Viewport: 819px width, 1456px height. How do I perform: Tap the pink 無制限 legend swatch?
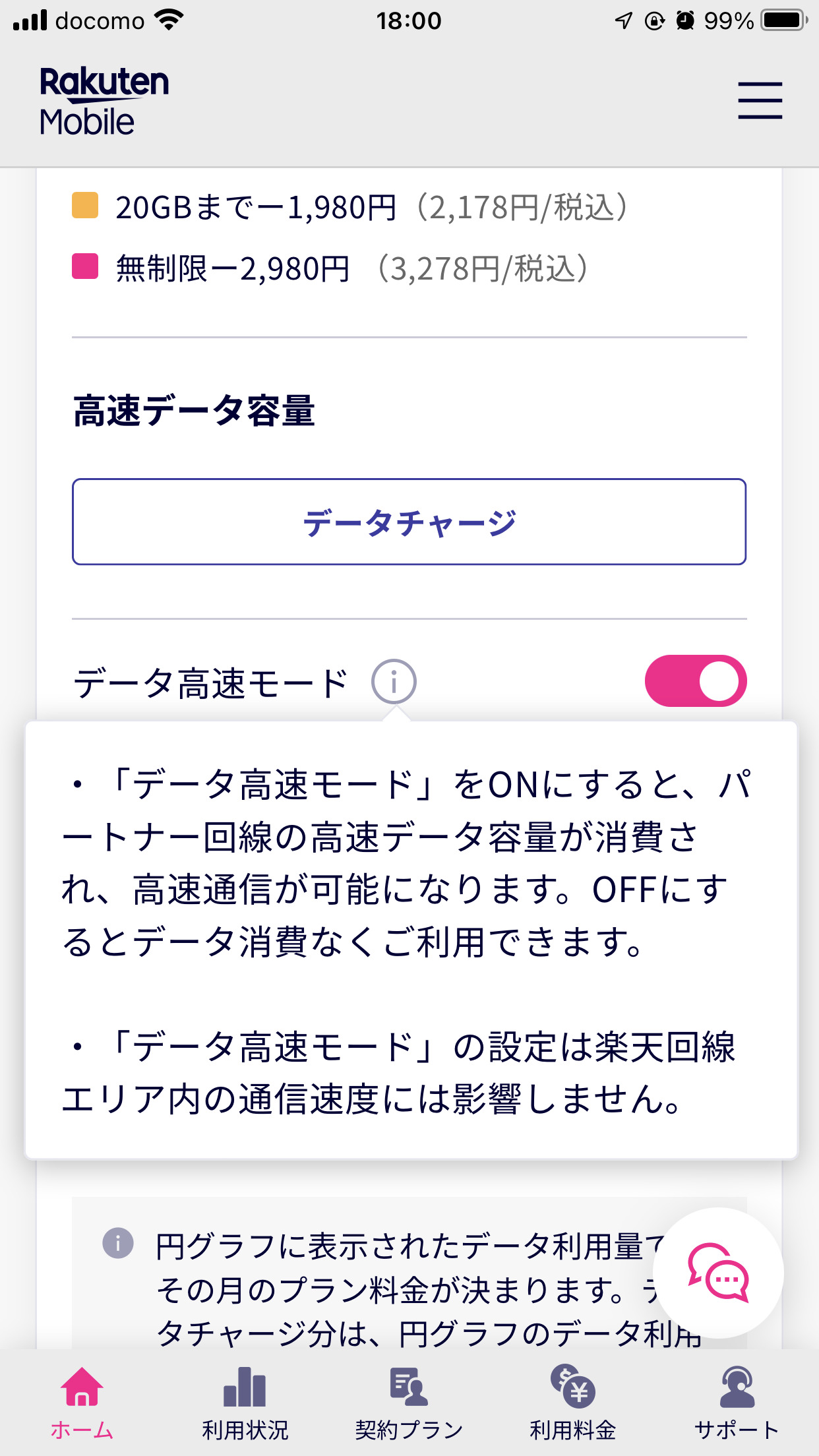[85, 266]
